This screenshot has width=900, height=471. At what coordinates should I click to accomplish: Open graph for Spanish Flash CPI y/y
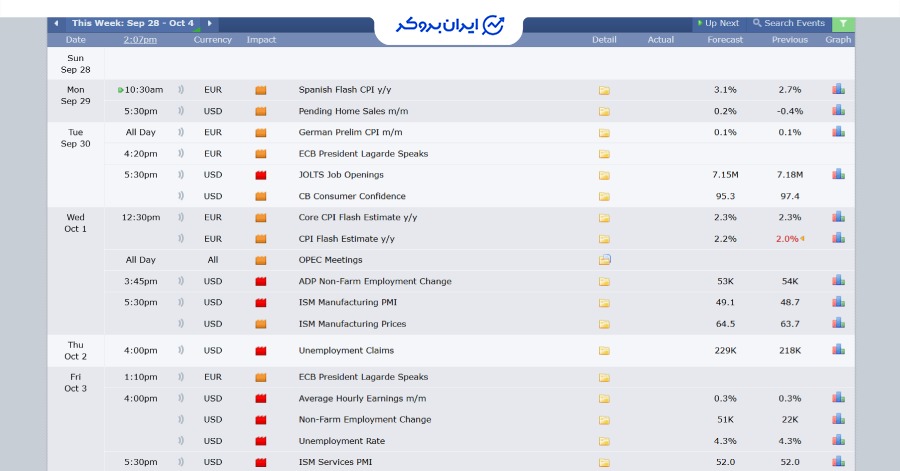pos(838,89)
